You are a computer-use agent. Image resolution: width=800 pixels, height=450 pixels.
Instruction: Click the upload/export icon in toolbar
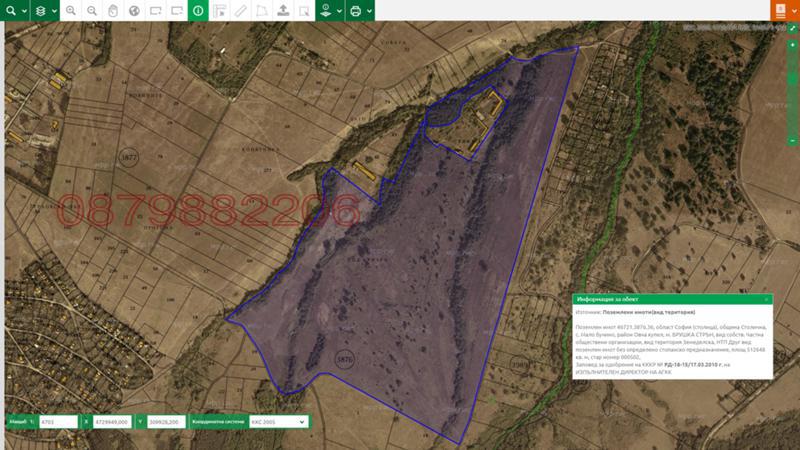283,11
